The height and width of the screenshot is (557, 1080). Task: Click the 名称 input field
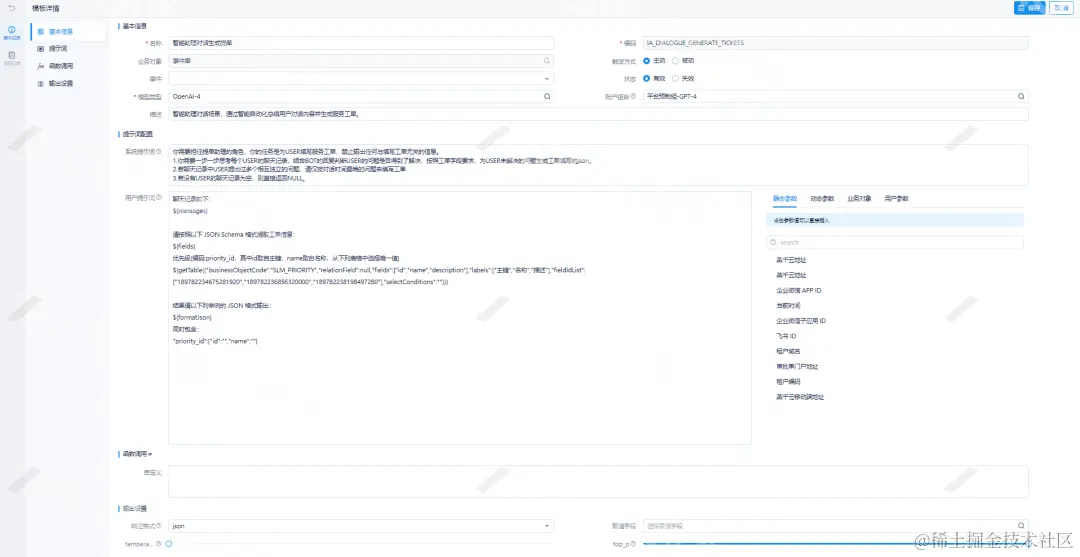click(361, 43)
